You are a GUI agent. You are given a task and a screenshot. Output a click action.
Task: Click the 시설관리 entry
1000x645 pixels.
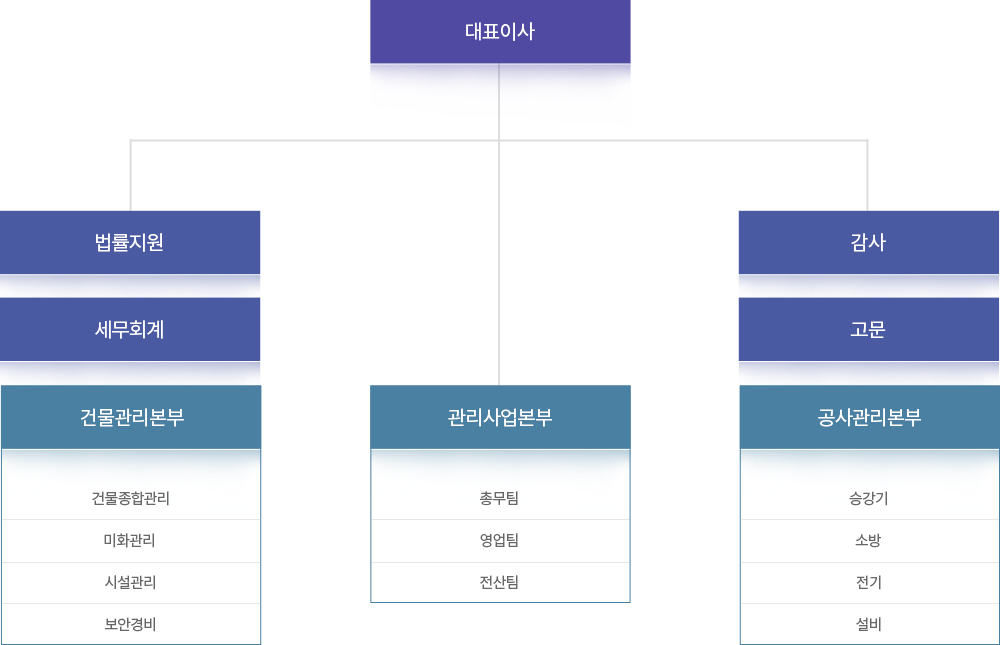(131, 582)
